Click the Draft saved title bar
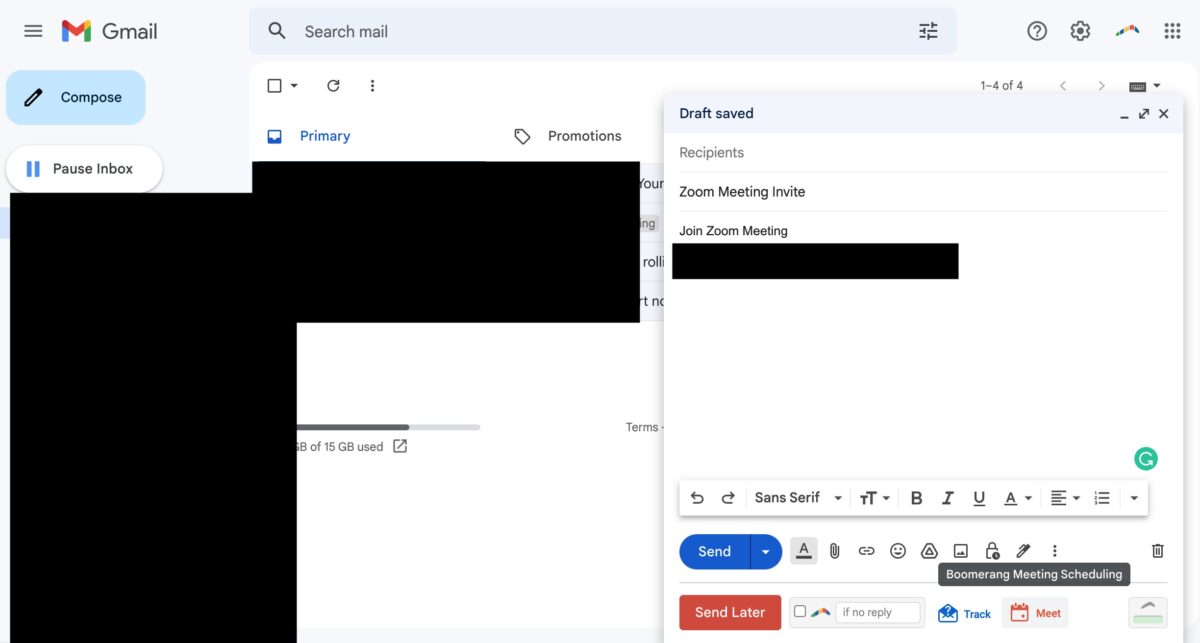The height and width of the screenshot is (643, 1200). pos(923,114)
